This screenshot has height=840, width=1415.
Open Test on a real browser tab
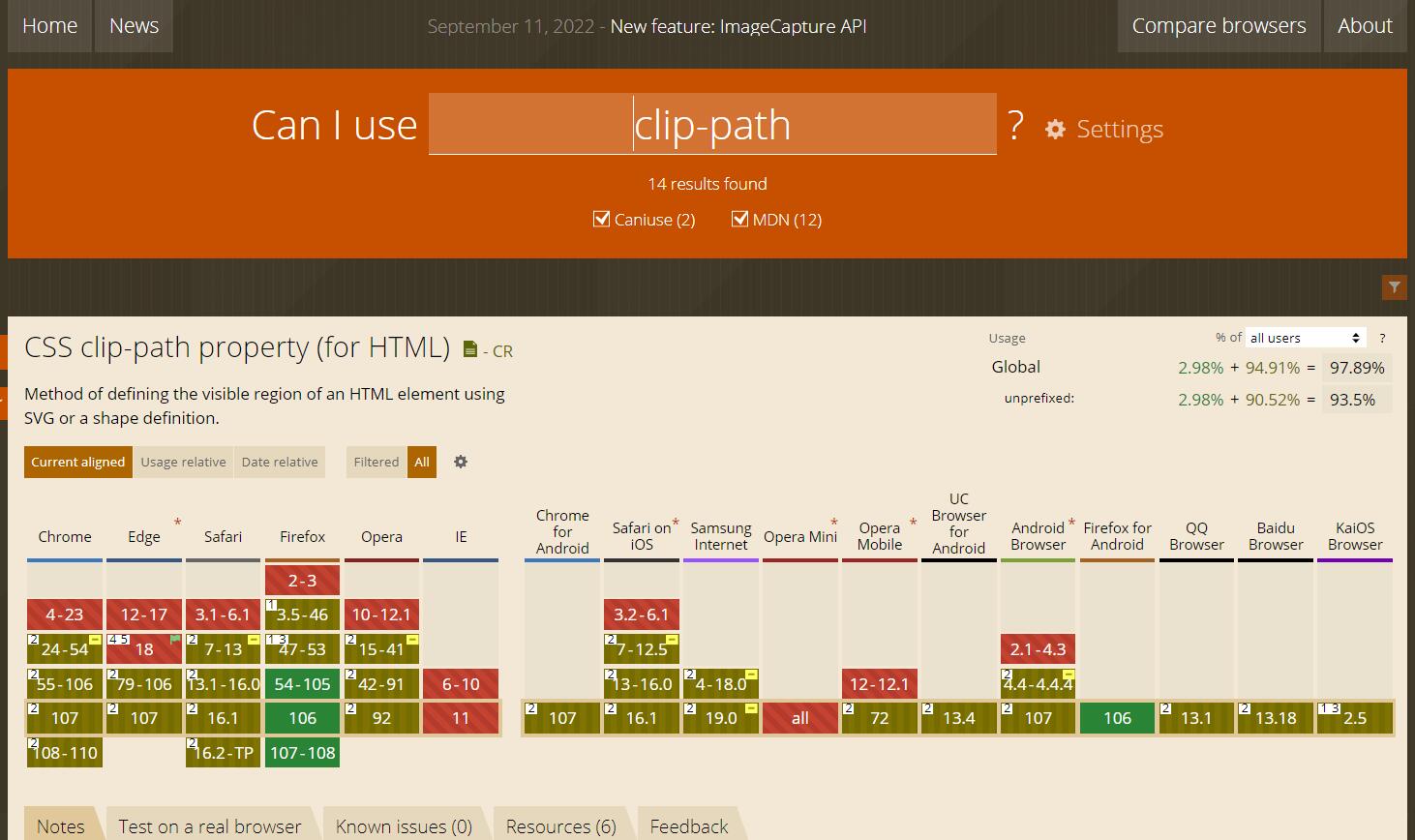210,825
